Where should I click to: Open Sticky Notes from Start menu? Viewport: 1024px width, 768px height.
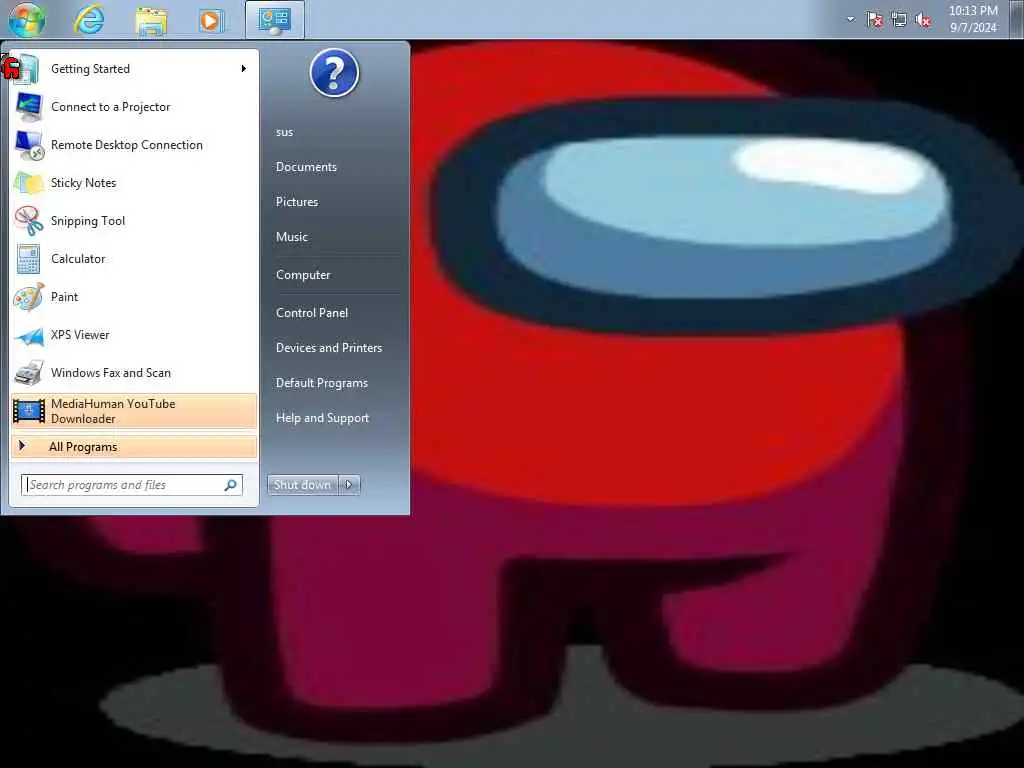point(134,182)
